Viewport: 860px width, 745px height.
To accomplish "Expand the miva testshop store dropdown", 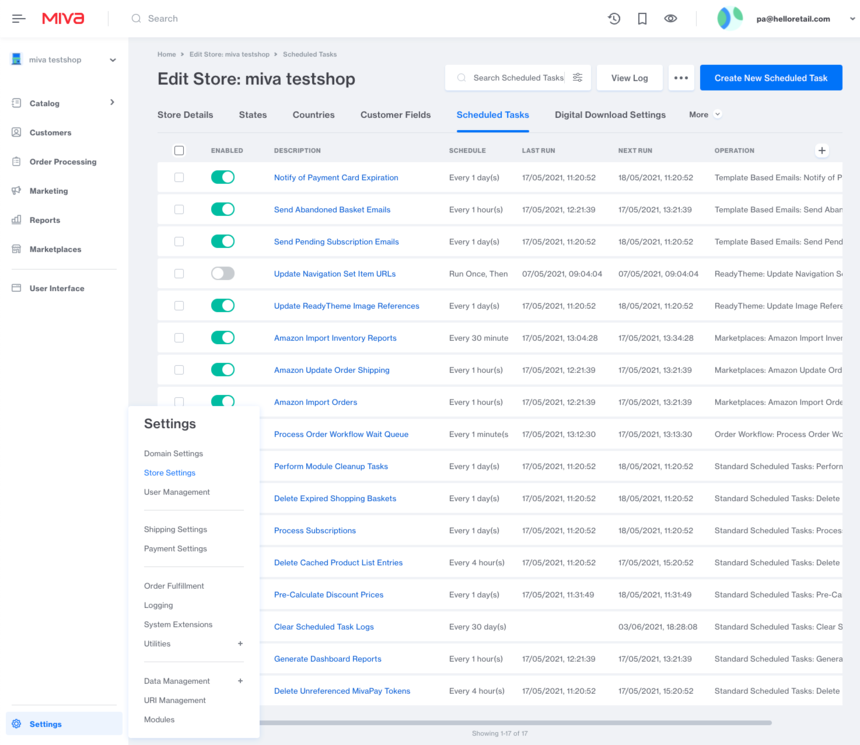I will click(112, 60).
